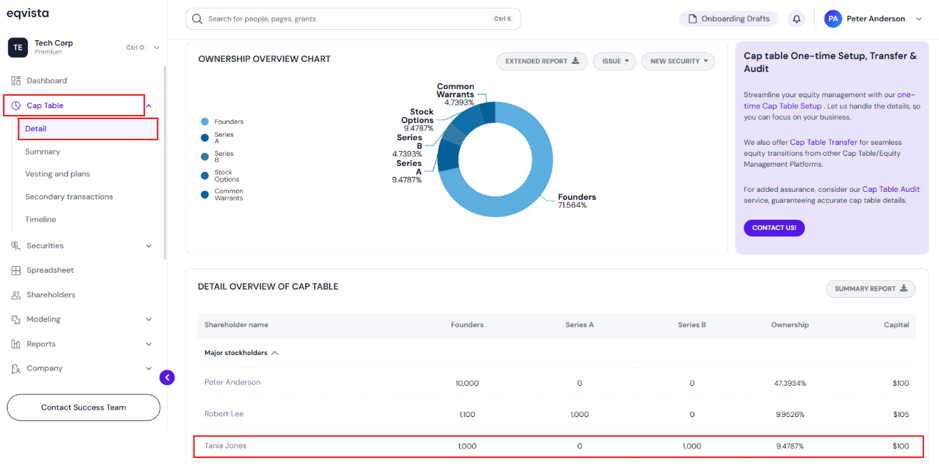Click Peter Anderson's 47.3934% ownership value

coord(788,383)
